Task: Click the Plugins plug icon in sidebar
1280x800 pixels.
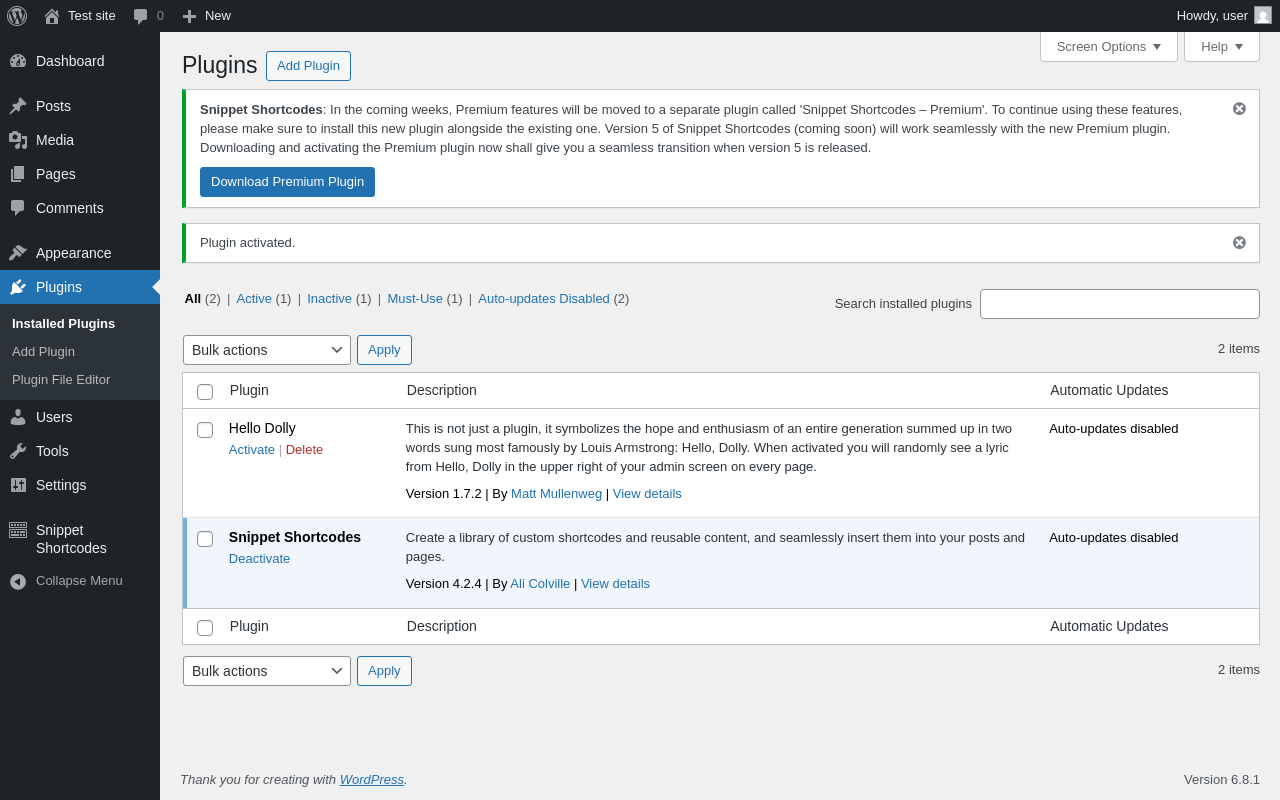Action: (x=18, y=287)
